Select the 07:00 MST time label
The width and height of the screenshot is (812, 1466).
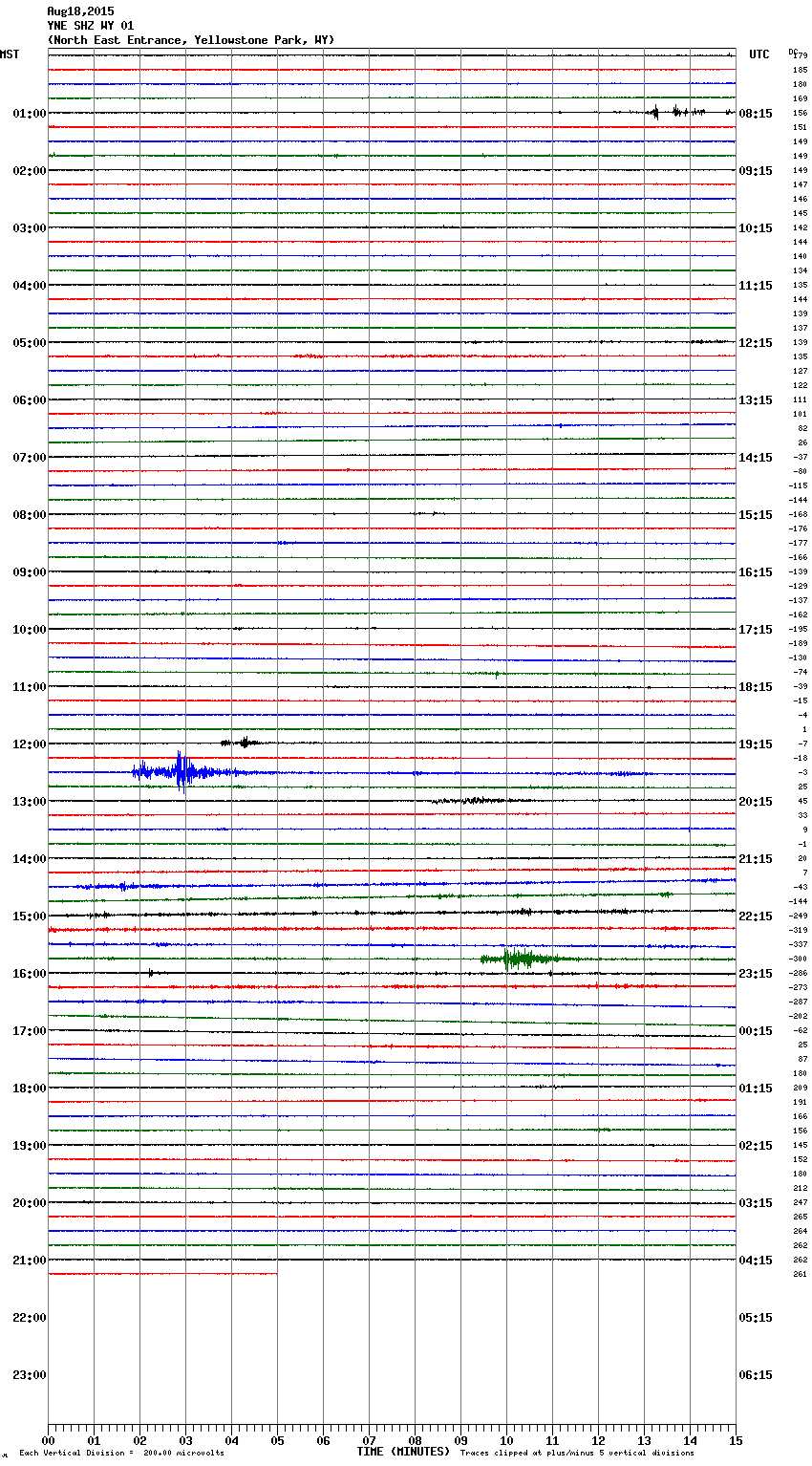[30, 458]
